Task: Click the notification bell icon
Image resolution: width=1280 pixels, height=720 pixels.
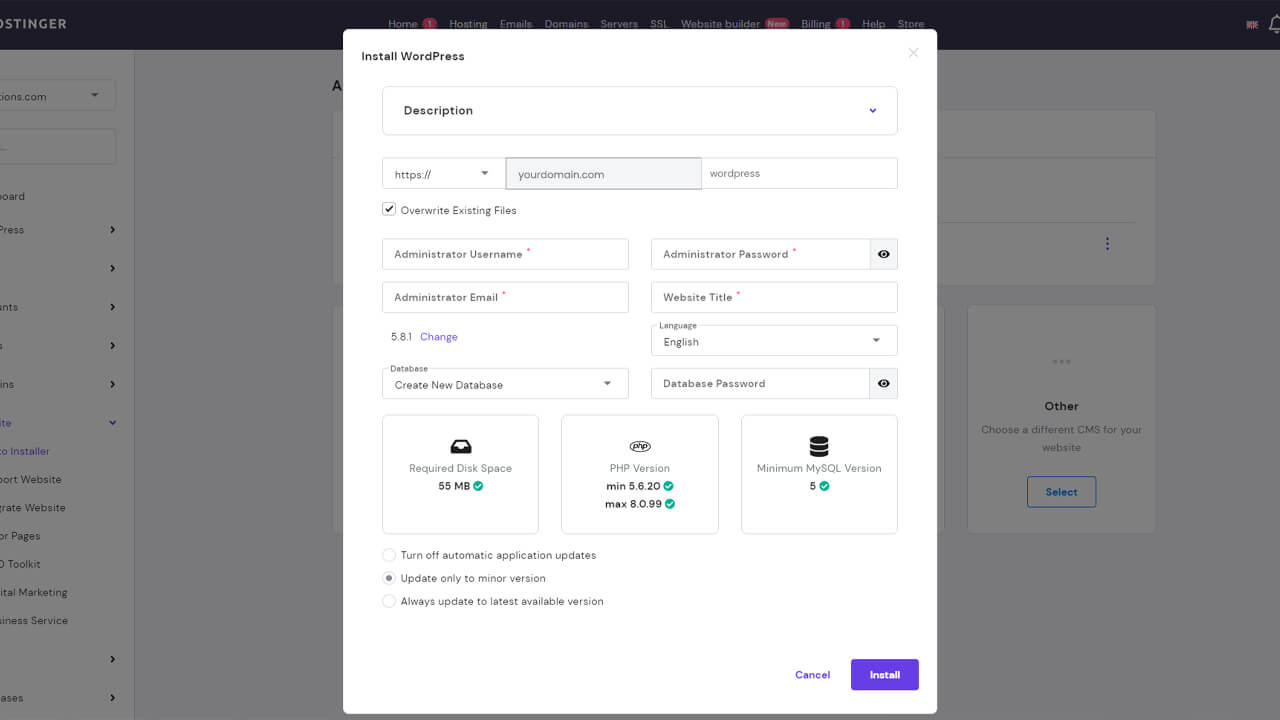Action: [x=1273, y=24]
